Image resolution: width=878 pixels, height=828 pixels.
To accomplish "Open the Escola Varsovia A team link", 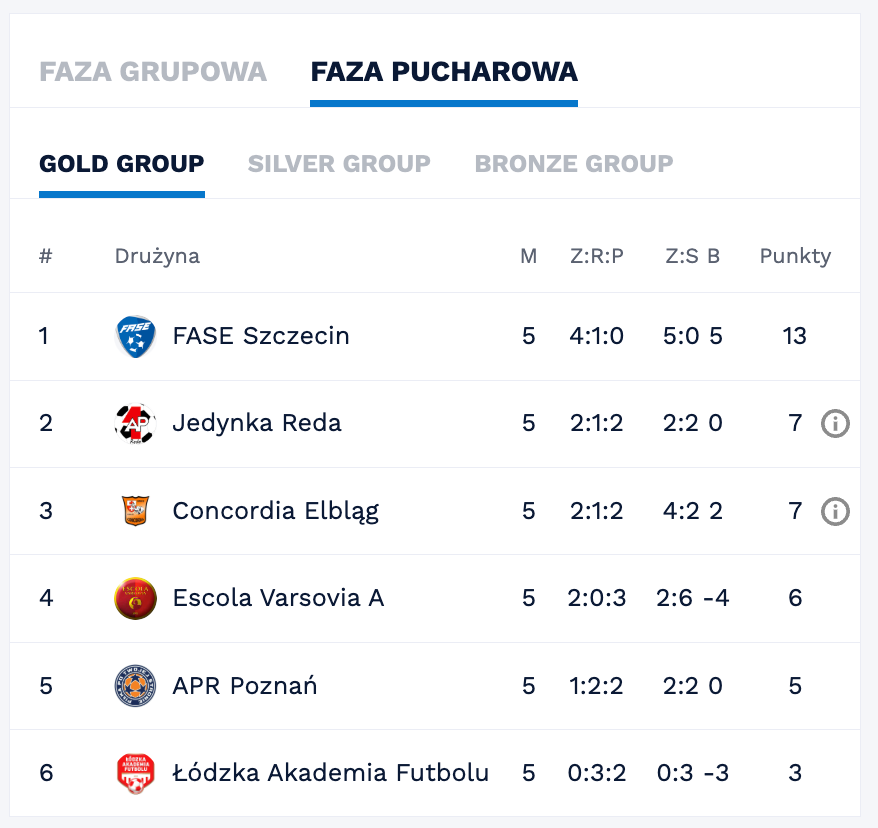I will tap(278, 598).
